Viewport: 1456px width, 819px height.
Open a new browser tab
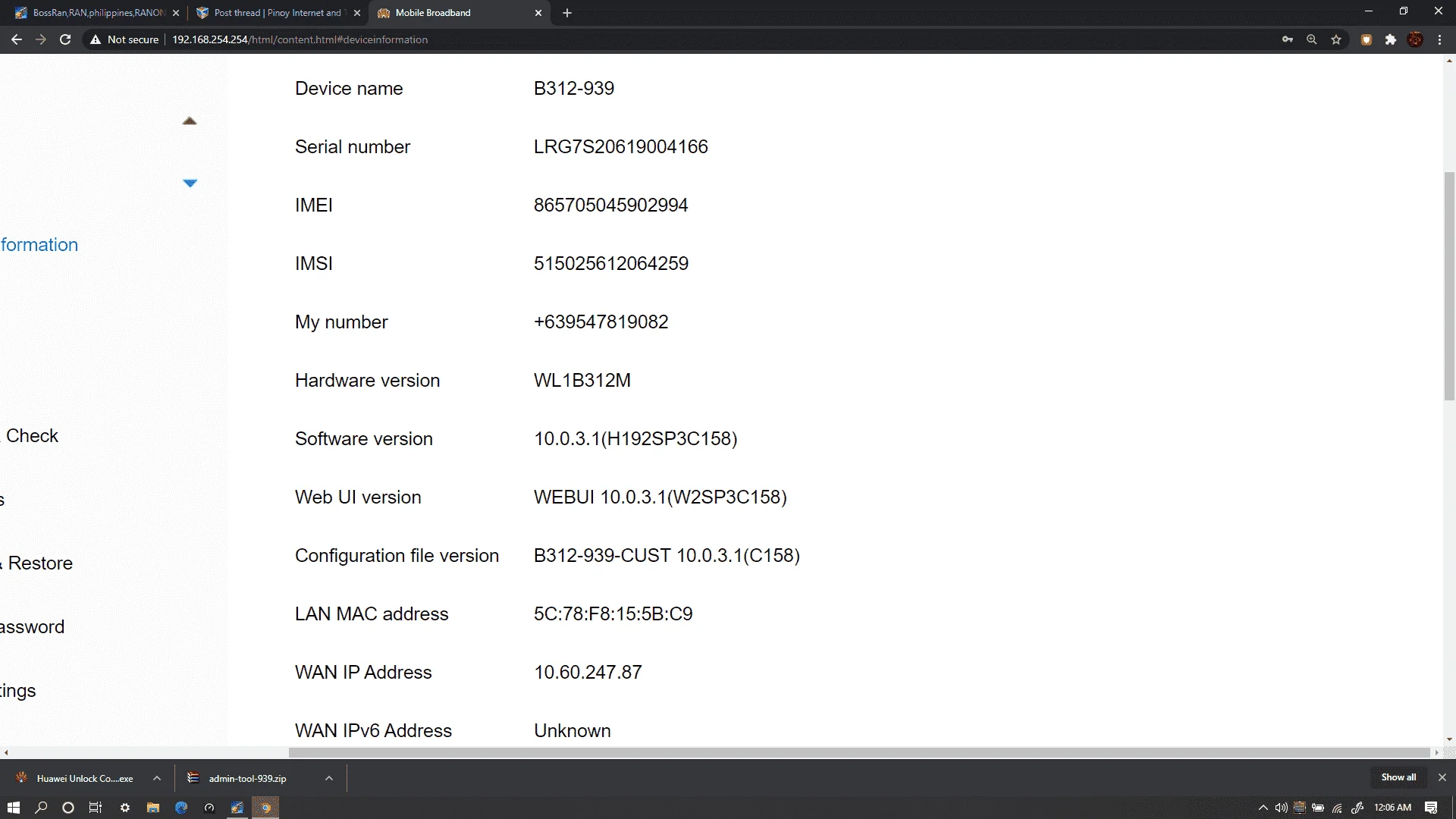567,13
